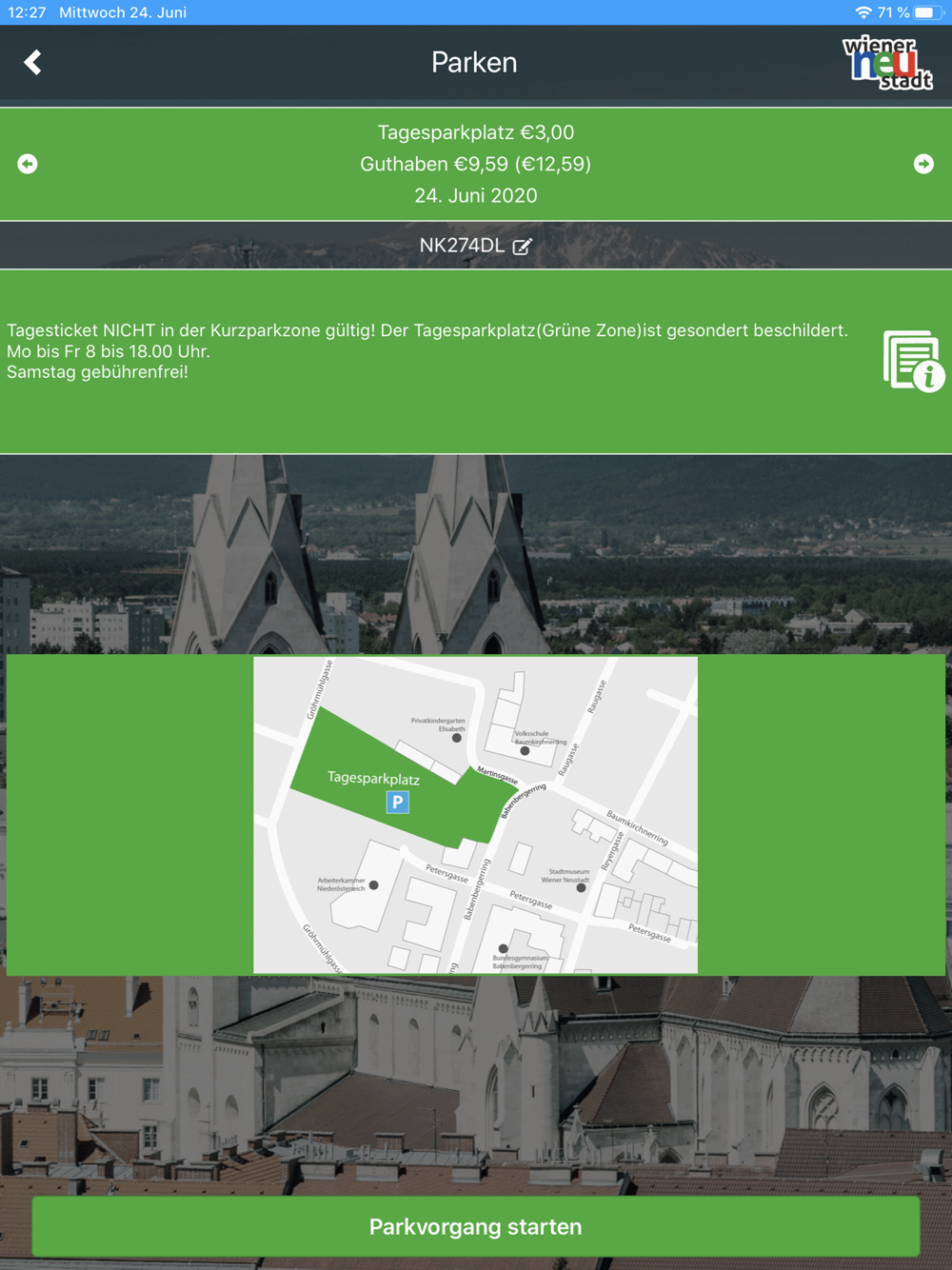Tap the 12:27 status bar clock

pyautogui.click(x=27, y=12)
